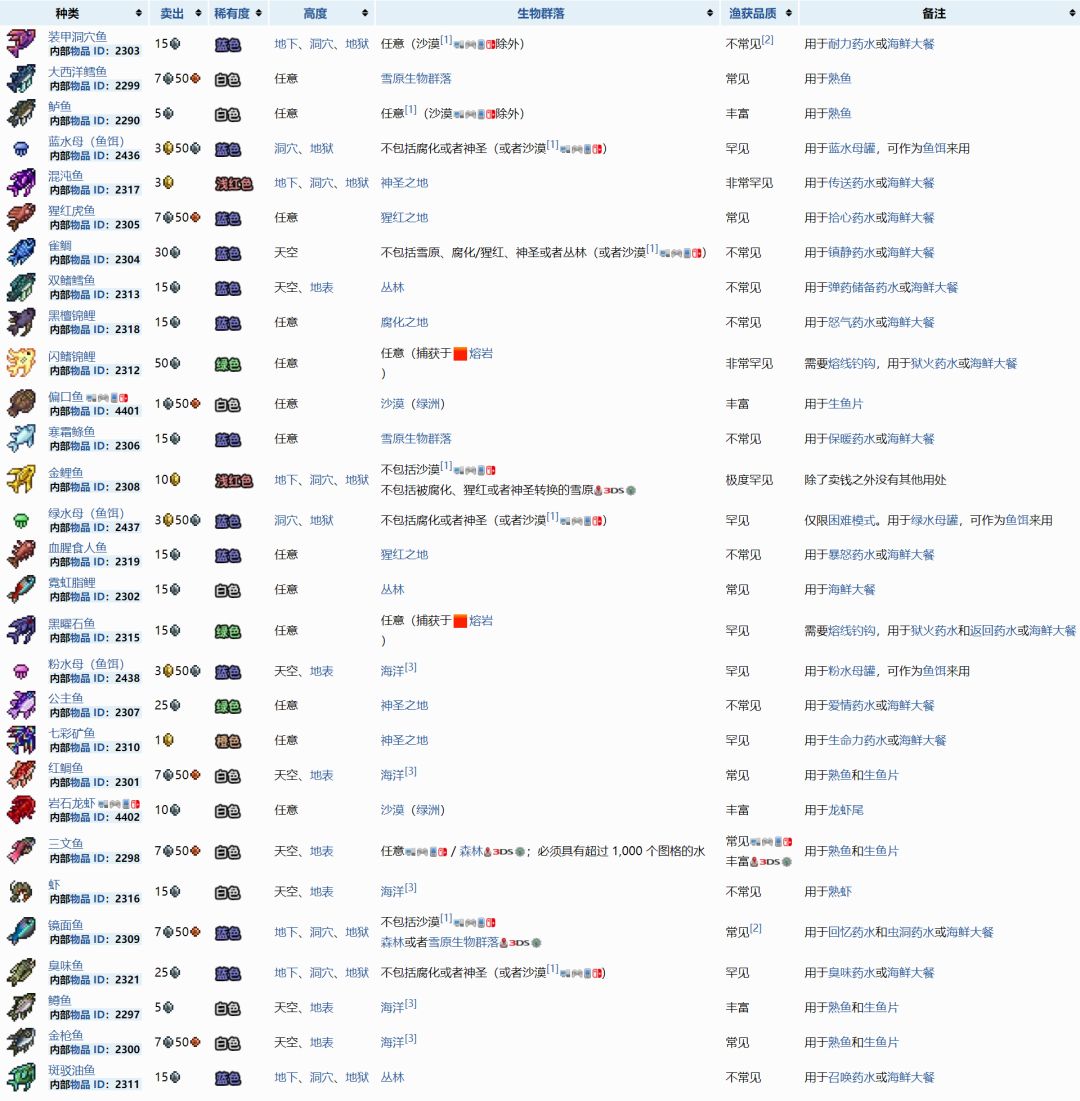
Task: Click the 金鲤鱼 golden carp icon
Action: tap(21, 480)
